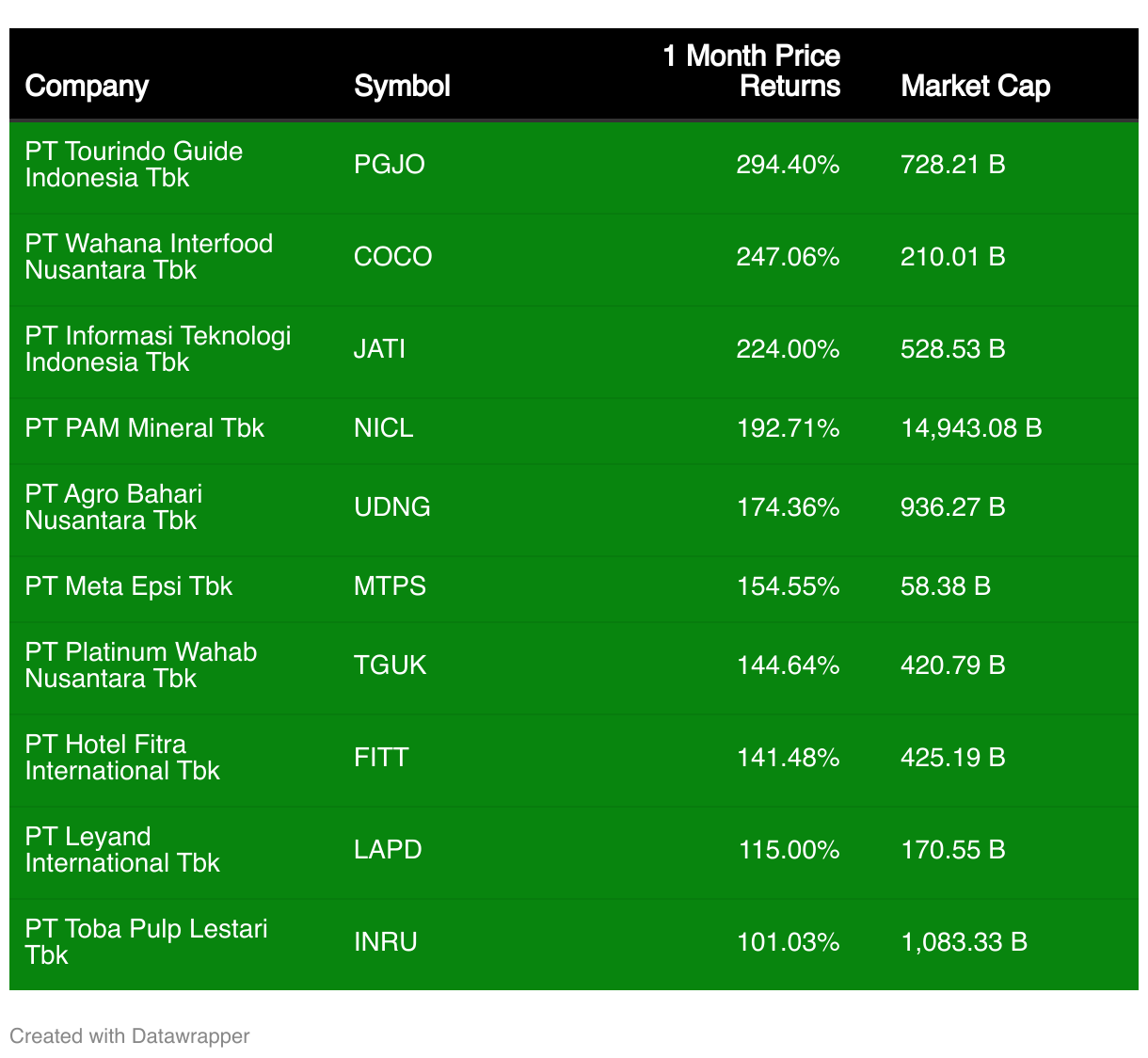The height and width of the screenshot is (1058, 1148).
Task: Click the 294.40% return value
Action: 788,165
